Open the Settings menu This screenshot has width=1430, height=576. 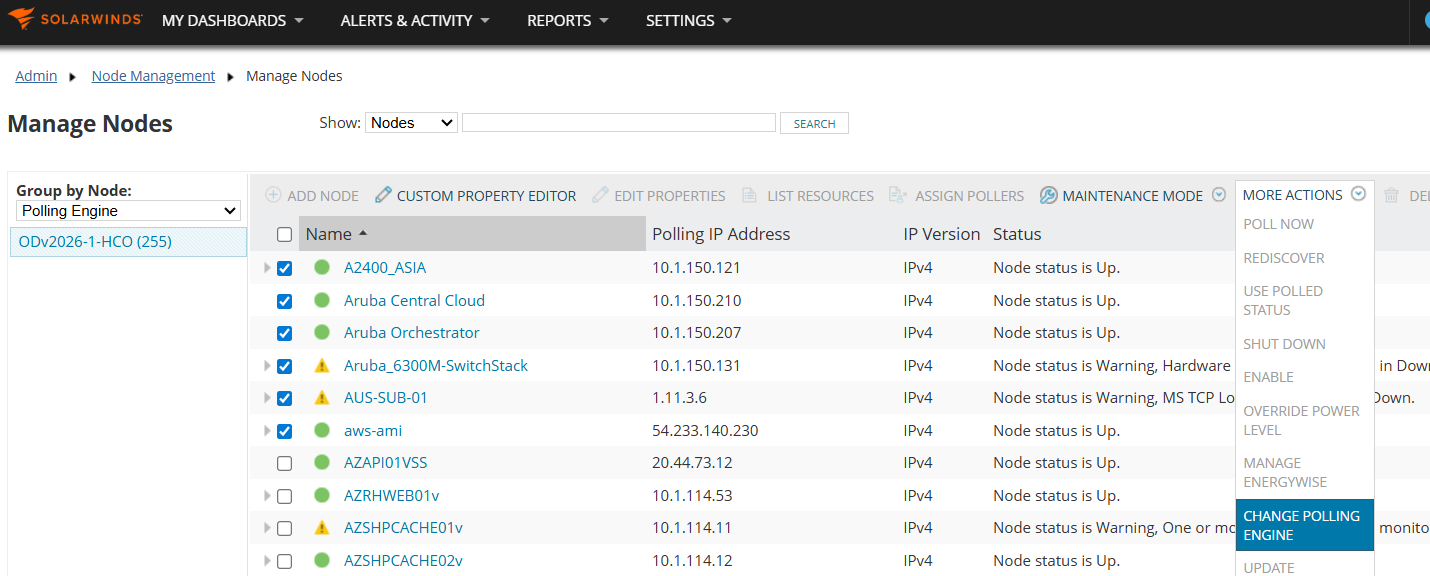click(x=689, y=20)
